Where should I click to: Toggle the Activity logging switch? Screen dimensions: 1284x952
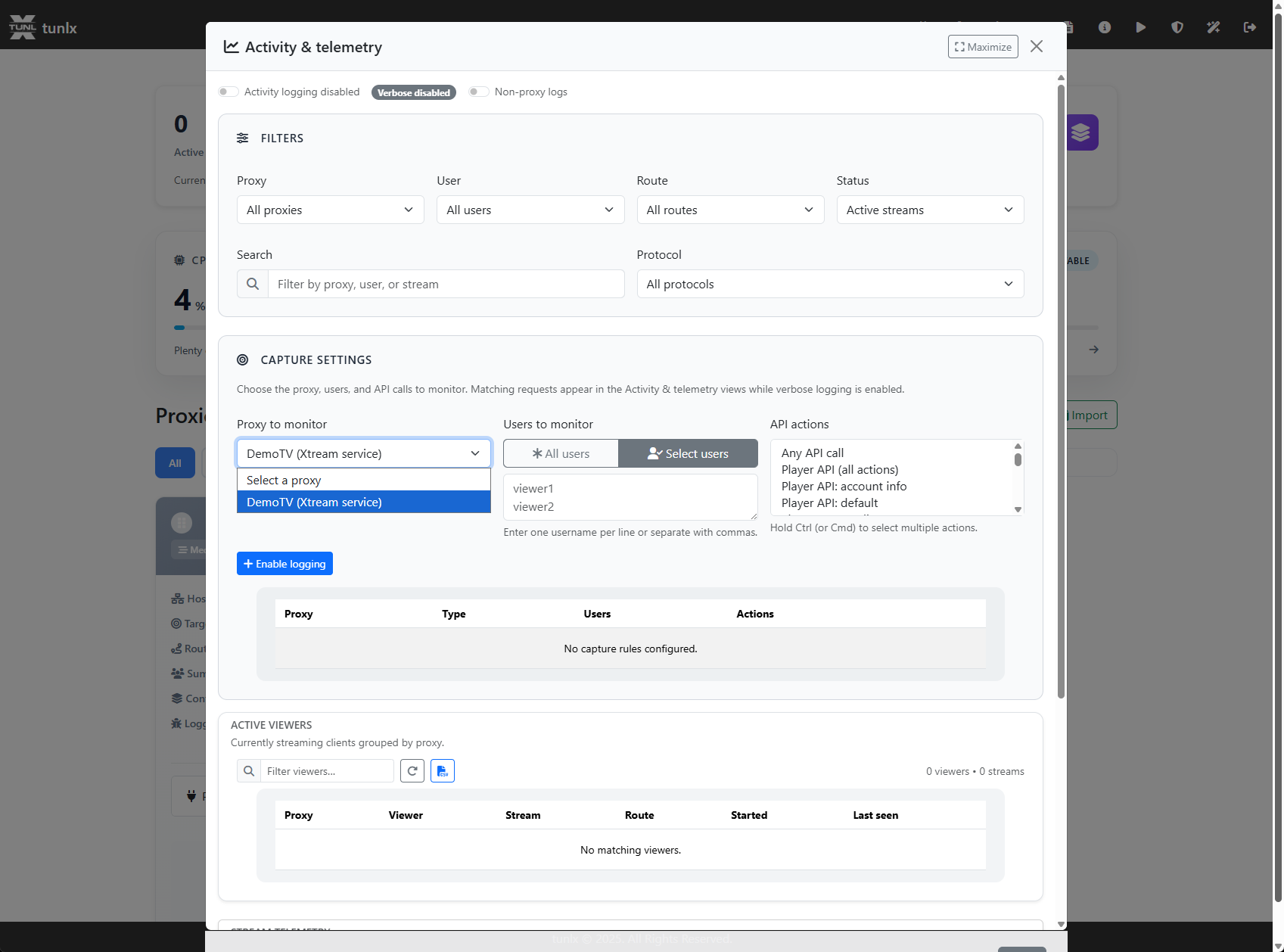[228, 92]
